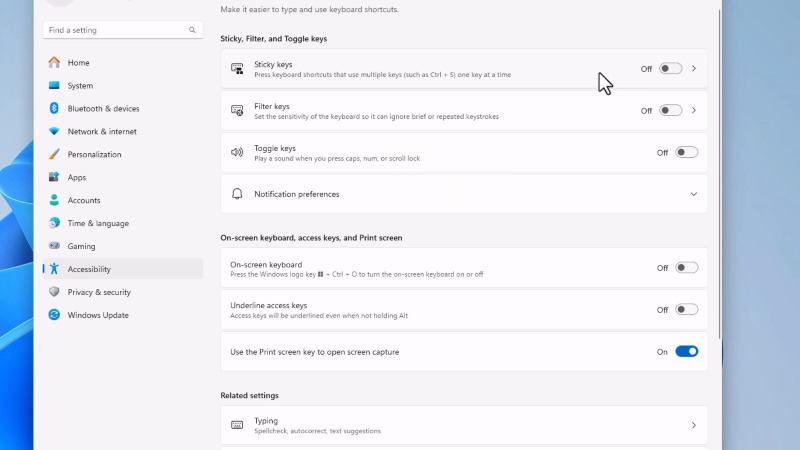This screenshot has width=800, height=450.
Task: Click the Accounts person icon
Action: click(54, 200)
